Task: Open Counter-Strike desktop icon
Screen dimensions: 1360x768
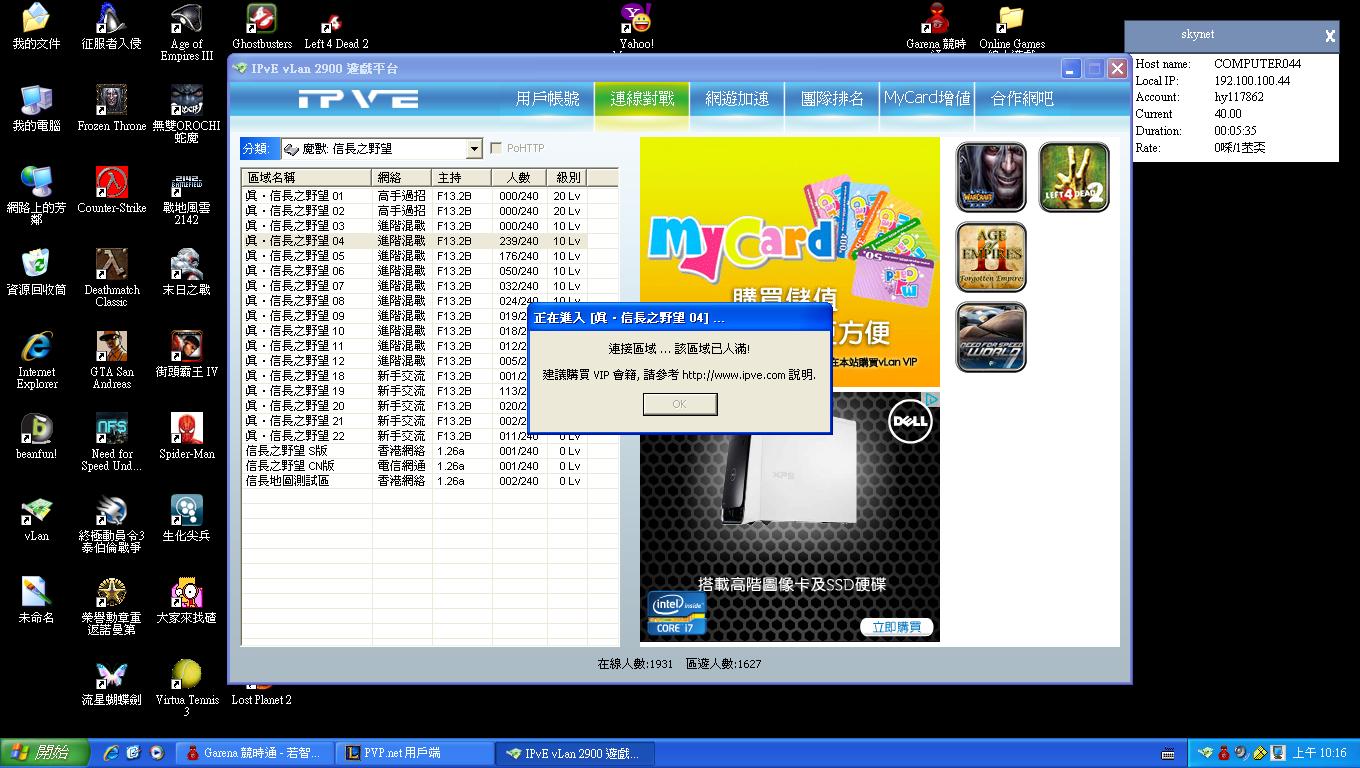Action: point(111,190)
